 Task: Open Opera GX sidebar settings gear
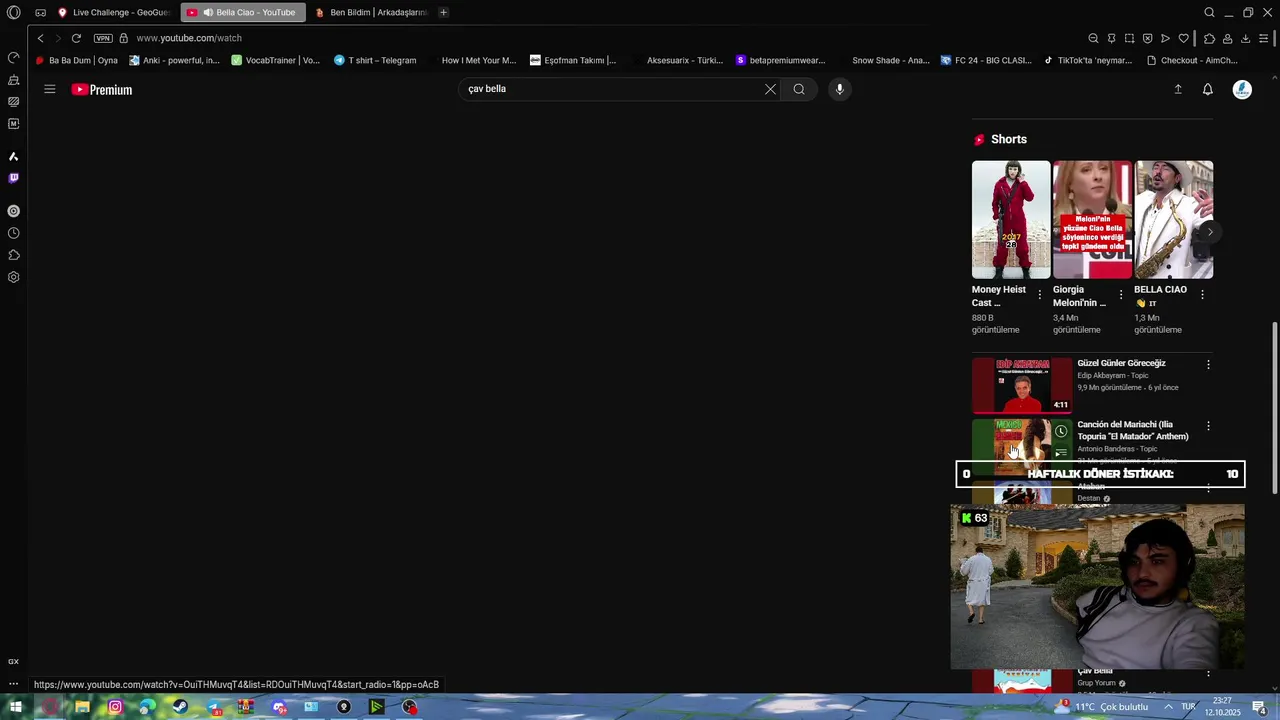coord(13,277)
